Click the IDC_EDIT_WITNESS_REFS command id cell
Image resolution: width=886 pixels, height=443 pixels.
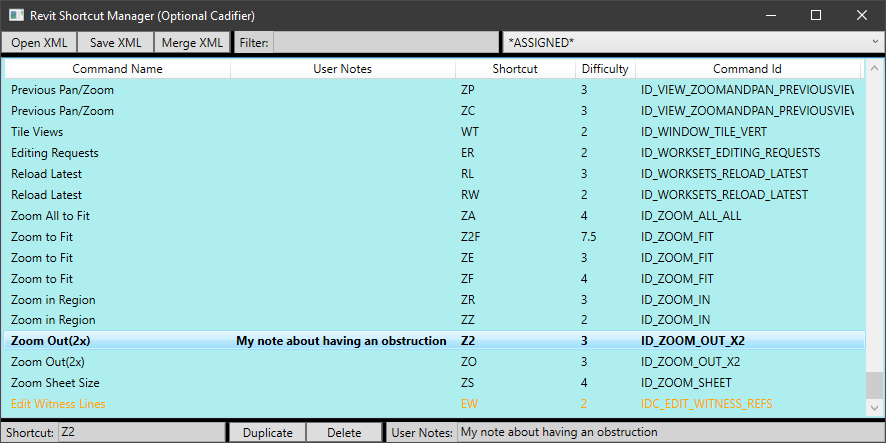pos(706,403)
